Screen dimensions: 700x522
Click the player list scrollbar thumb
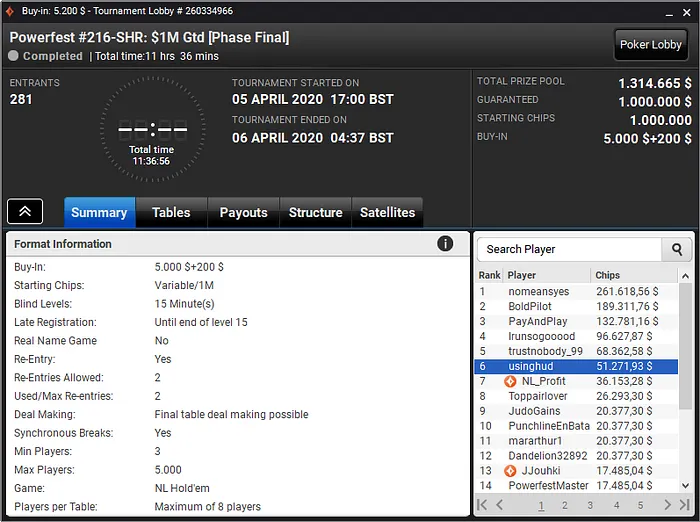685,346
